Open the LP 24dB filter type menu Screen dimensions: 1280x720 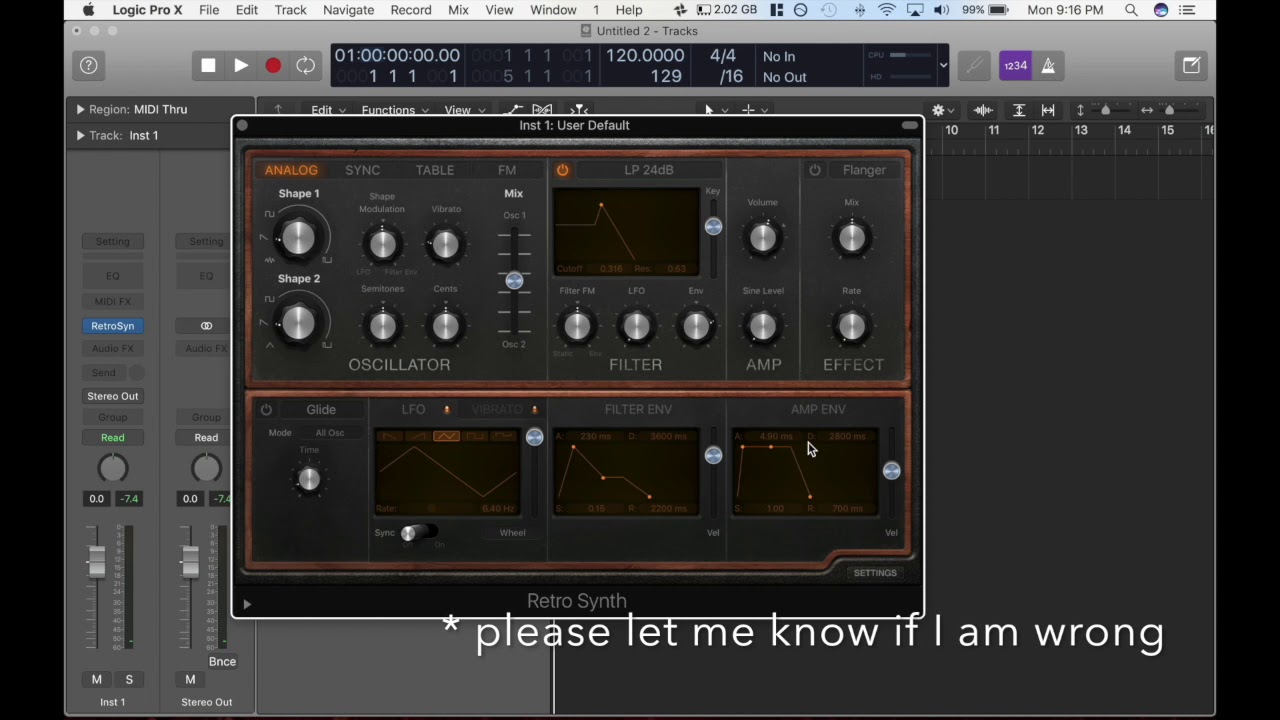(649, 170)
